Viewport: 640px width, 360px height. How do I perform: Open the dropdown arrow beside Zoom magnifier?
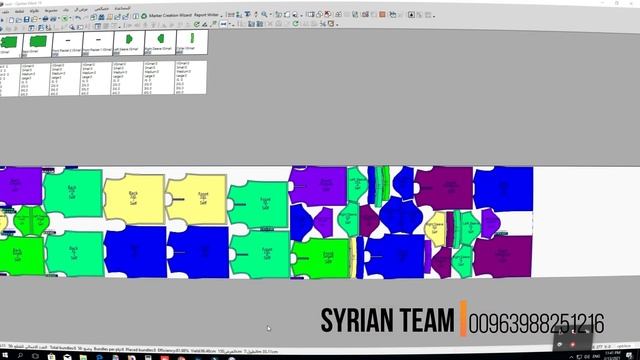271,15
